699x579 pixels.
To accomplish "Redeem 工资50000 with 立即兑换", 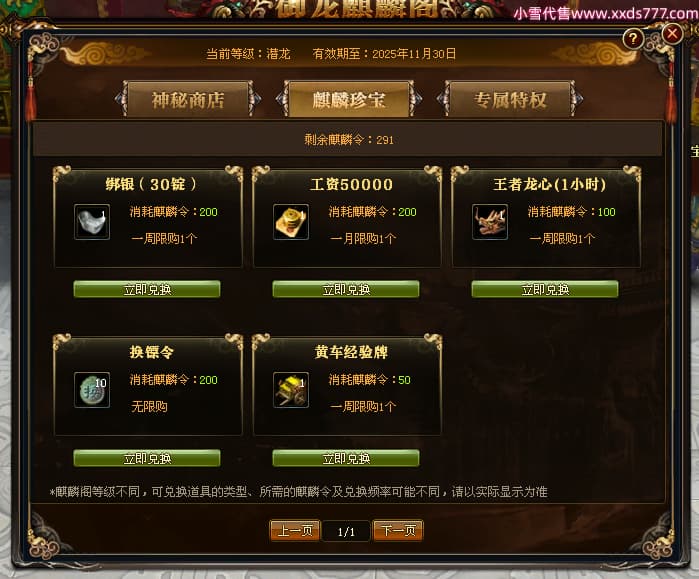I will 346,289.
